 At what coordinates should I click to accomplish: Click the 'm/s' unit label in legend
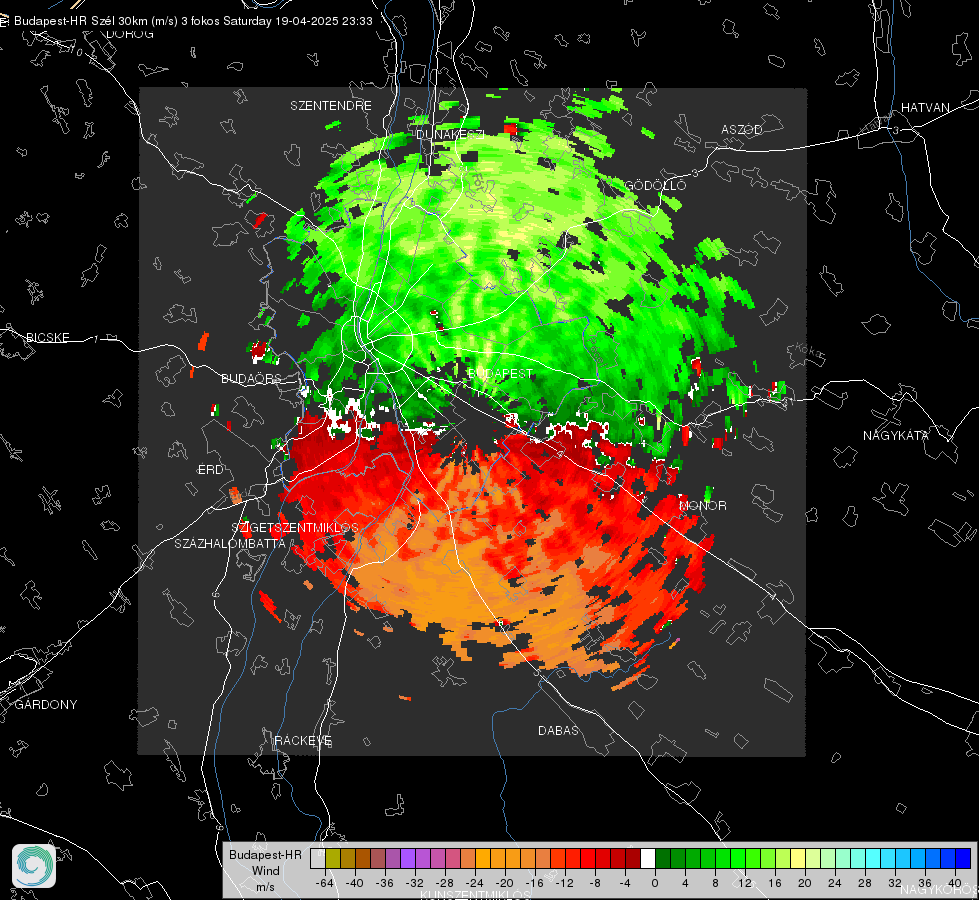click(x=265, y=886)
